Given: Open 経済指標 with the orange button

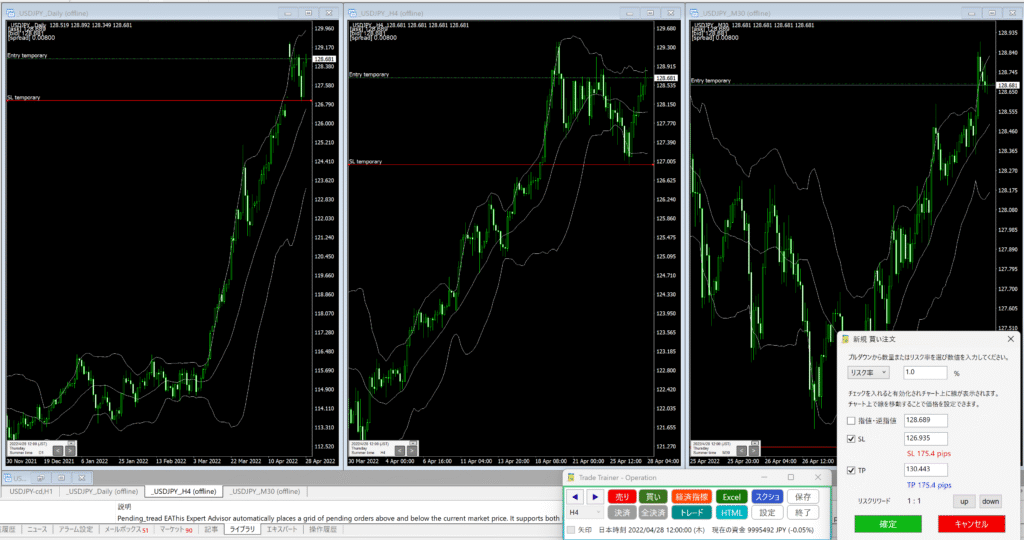Looking at the screenshot, I should pyautogui.click(x=691, y=497).
